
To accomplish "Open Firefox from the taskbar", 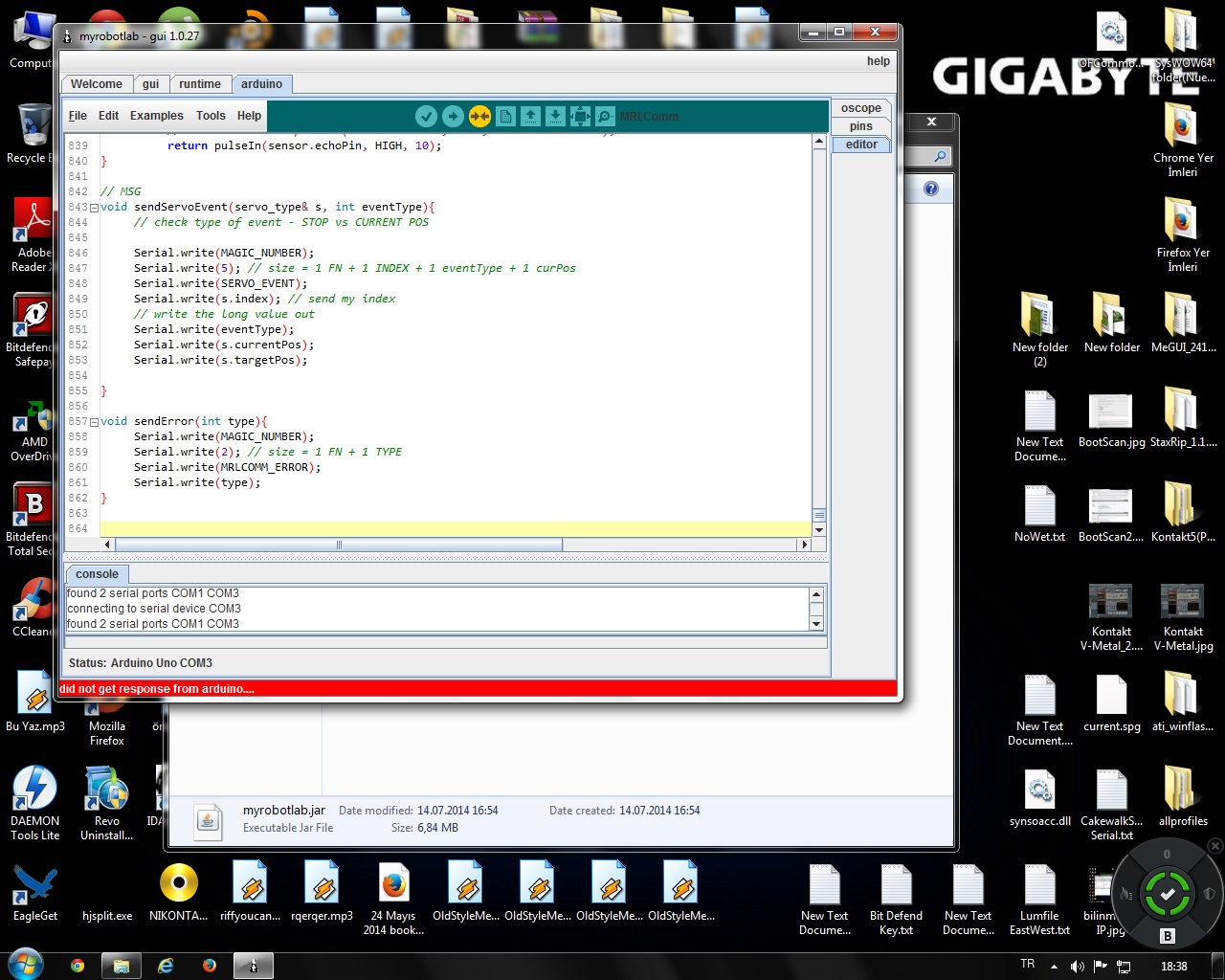I will [210, 966].
